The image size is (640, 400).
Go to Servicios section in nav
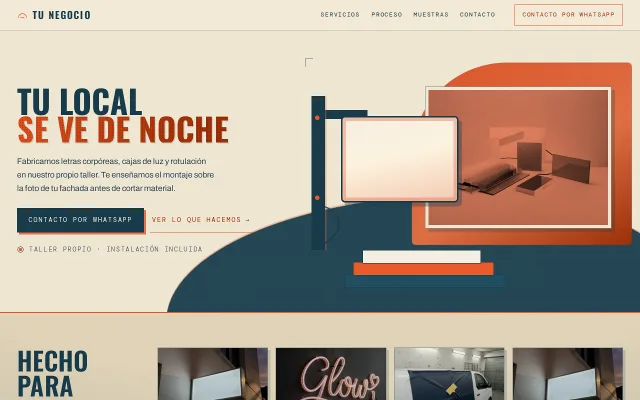click(340, 15)
